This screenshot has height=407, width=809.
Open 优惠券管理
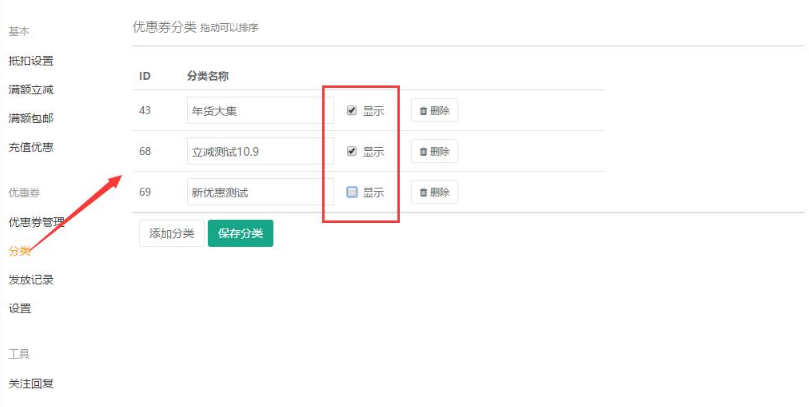tap(37, 222)
